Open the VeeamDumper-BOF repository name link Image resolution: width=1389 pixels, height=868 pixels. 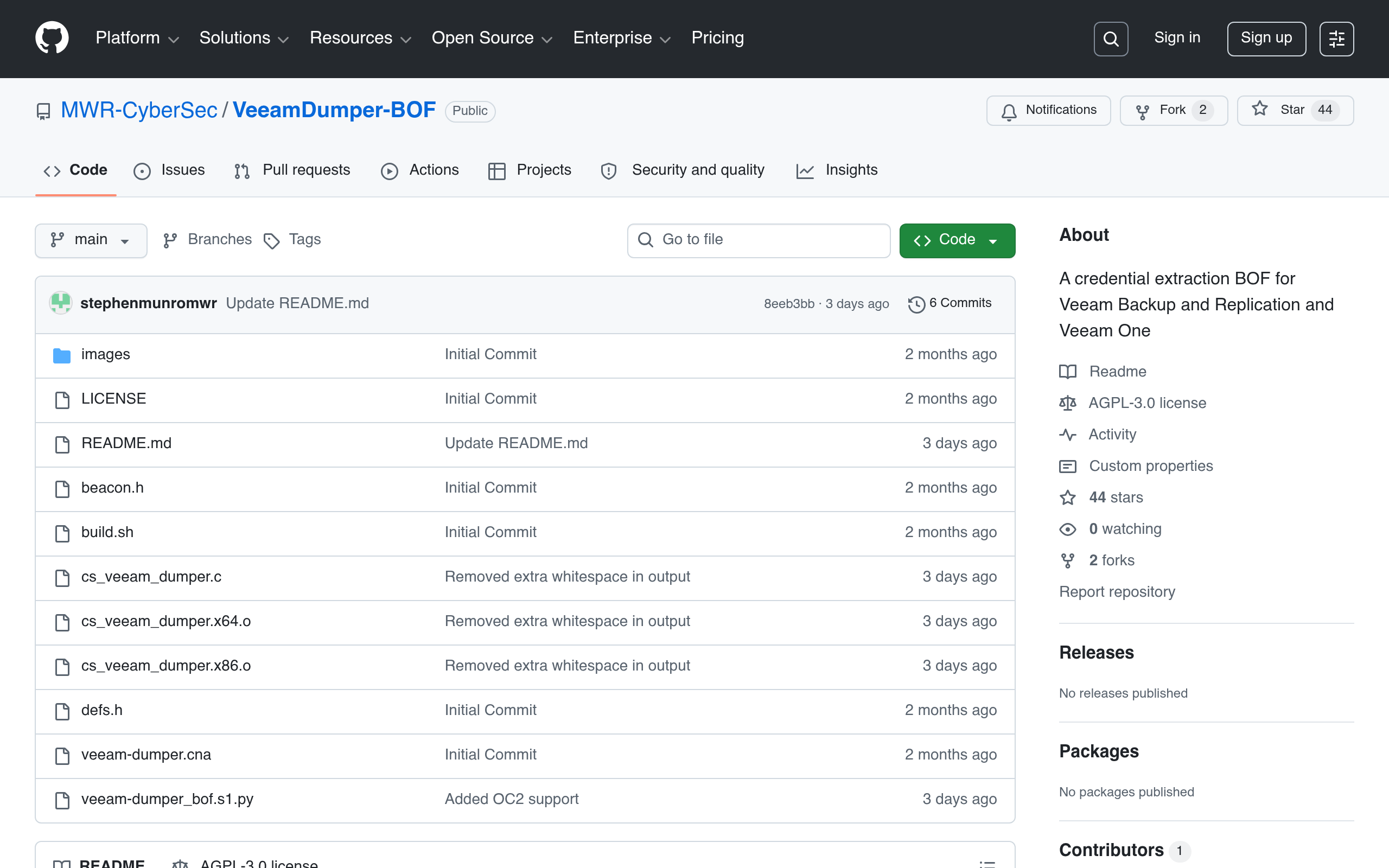pos(334,110)
